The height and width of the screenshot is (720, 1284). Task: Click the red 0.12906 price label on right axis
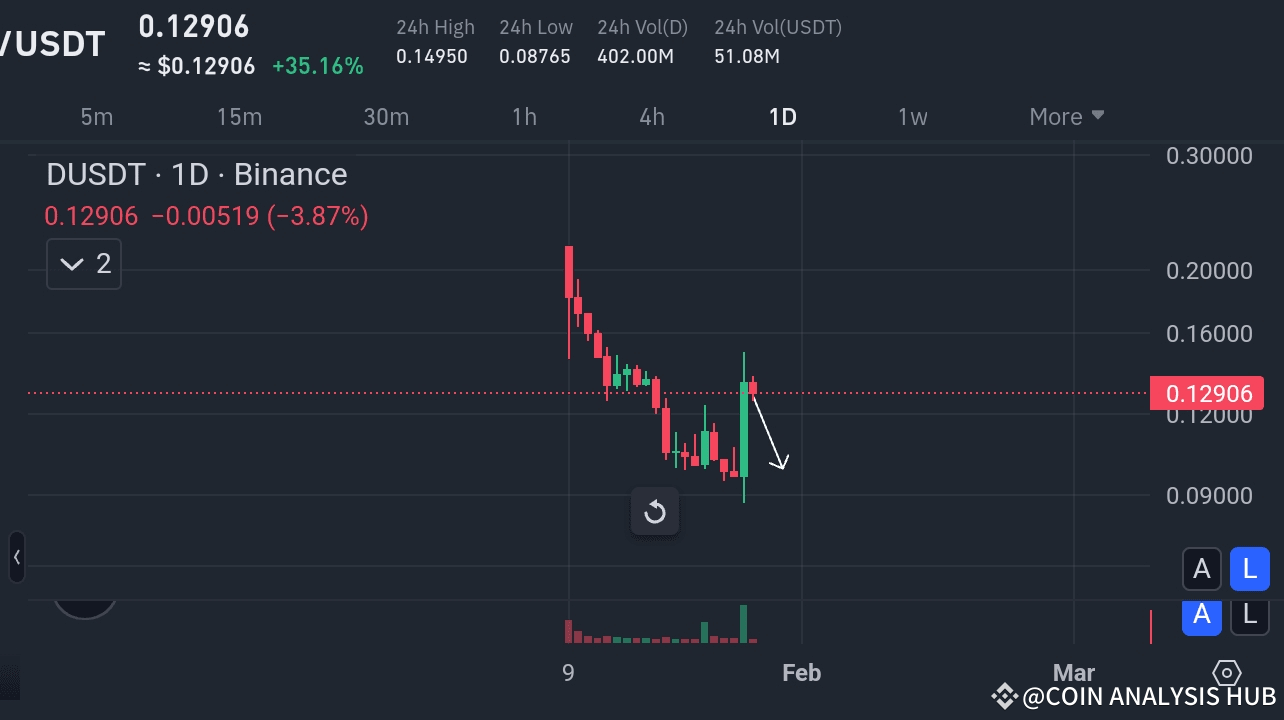(x=1208, y=394)
